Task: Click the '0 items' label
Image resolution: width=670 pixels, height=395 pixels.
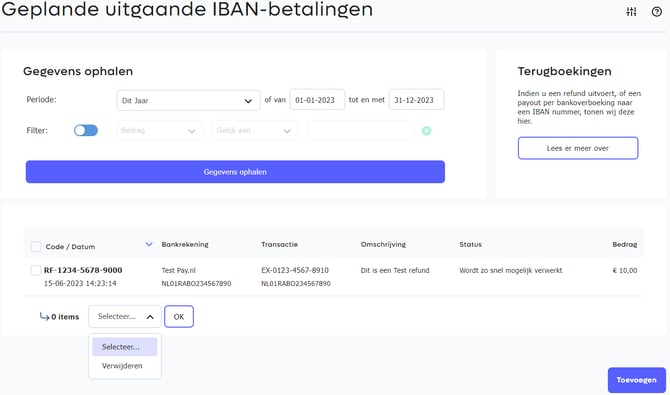Action: pyautogui.click(x=65, y=317)
